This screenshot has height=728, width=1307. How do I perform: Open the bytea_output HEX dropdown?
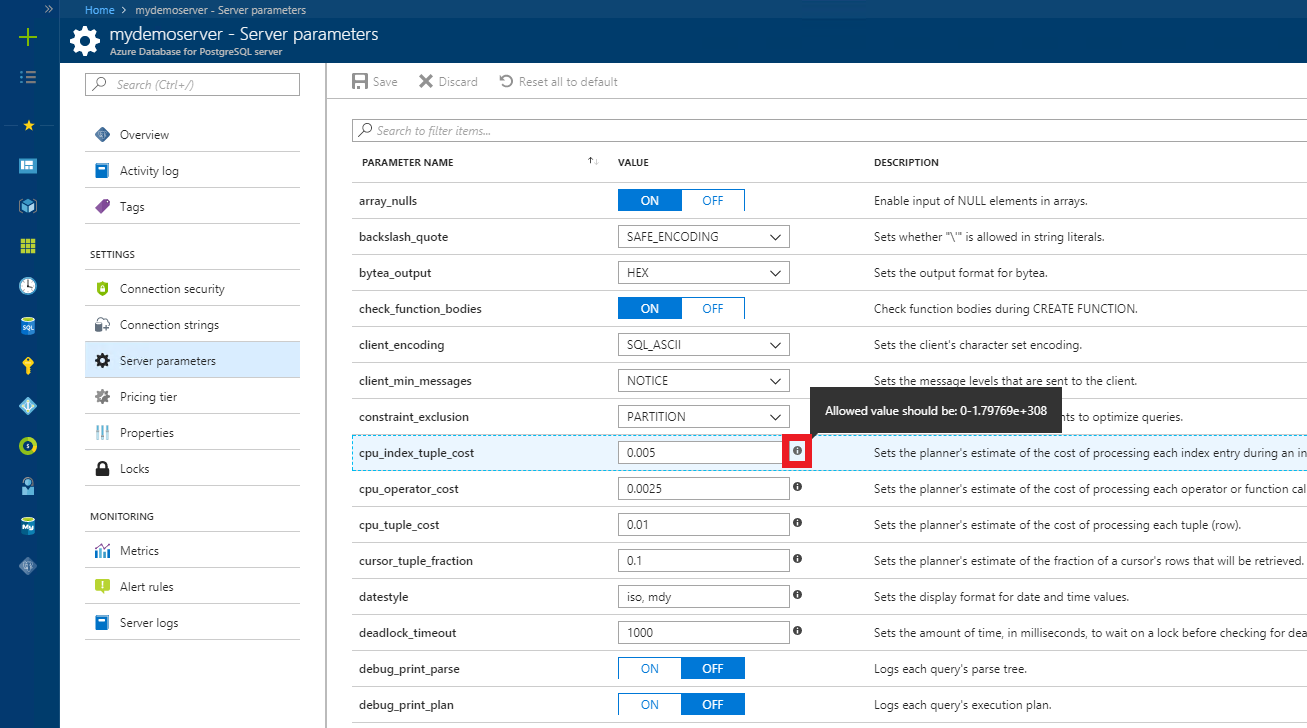pos(704,273)
